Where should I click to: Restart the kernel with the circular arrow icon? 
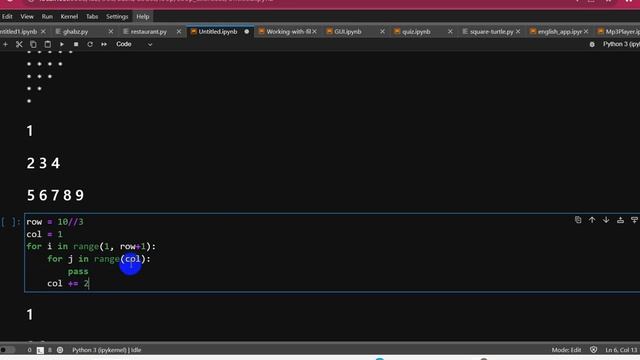(90, 44)
